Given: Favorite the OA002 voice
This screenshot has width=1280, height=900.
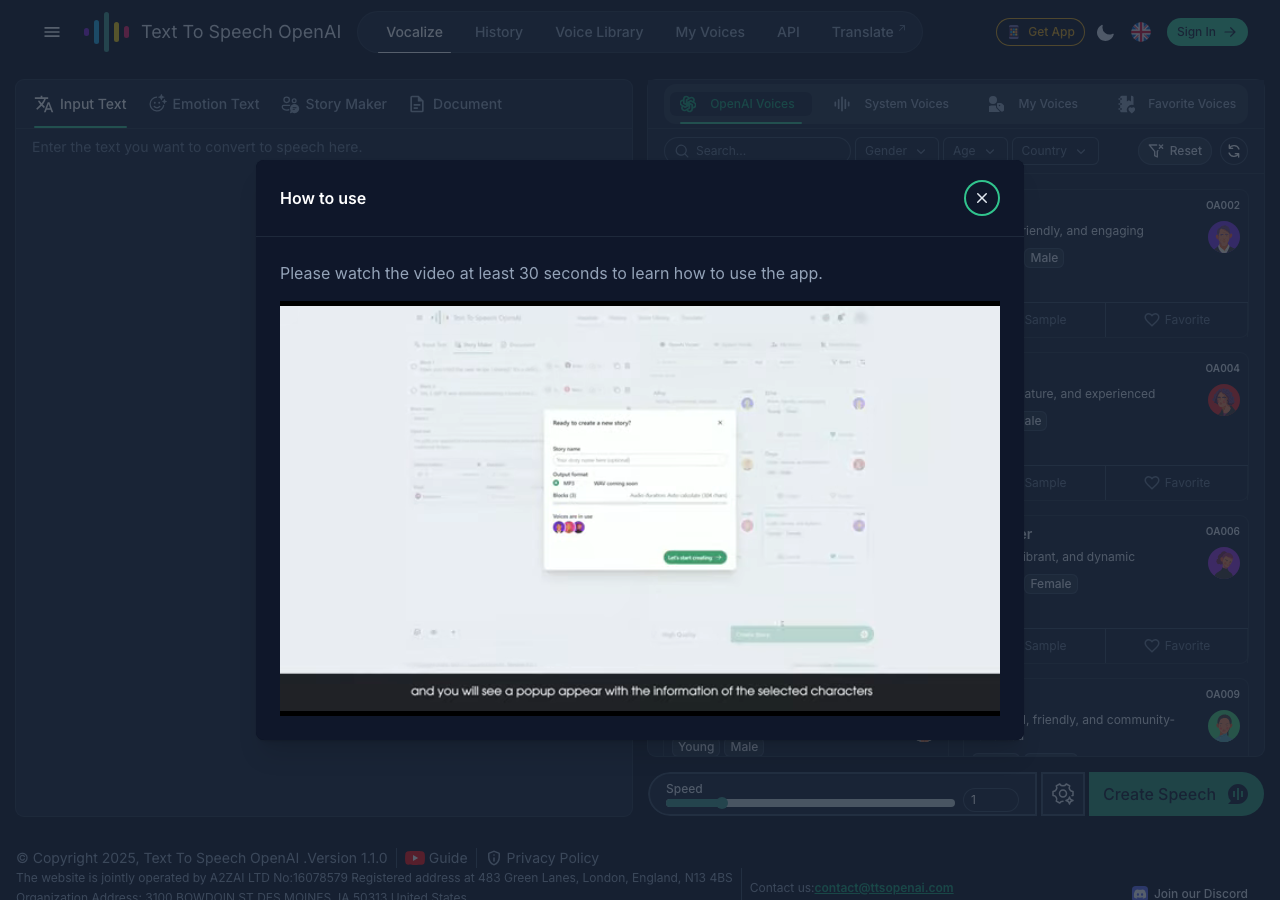Looking at the screenshot, I should click(1177, 320).
